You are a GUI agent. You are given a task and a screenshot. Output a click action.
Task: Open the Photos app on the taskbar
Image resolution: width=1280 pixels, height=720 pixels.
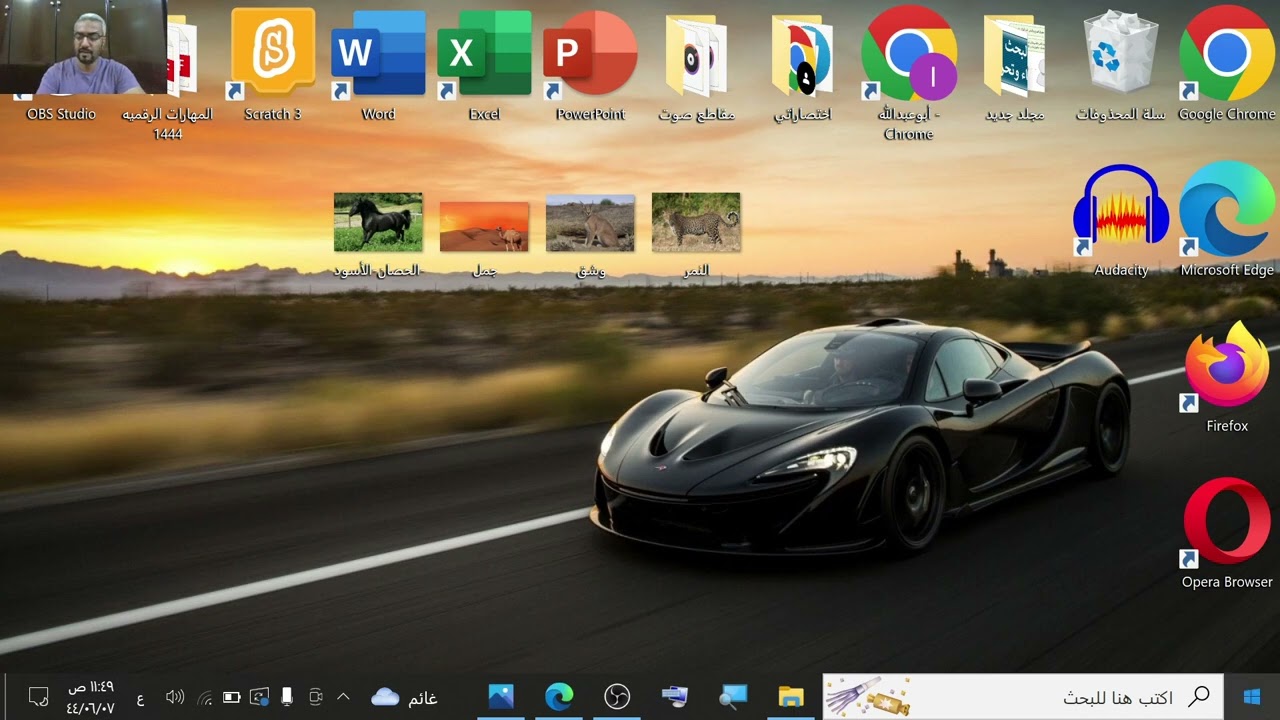(x=501, y=697)
